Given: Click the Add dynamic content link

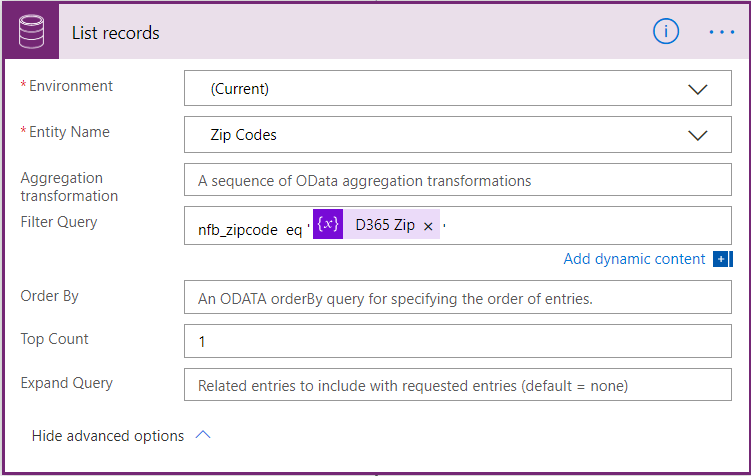Looking at the screenshot, I should tap(634, 259).
